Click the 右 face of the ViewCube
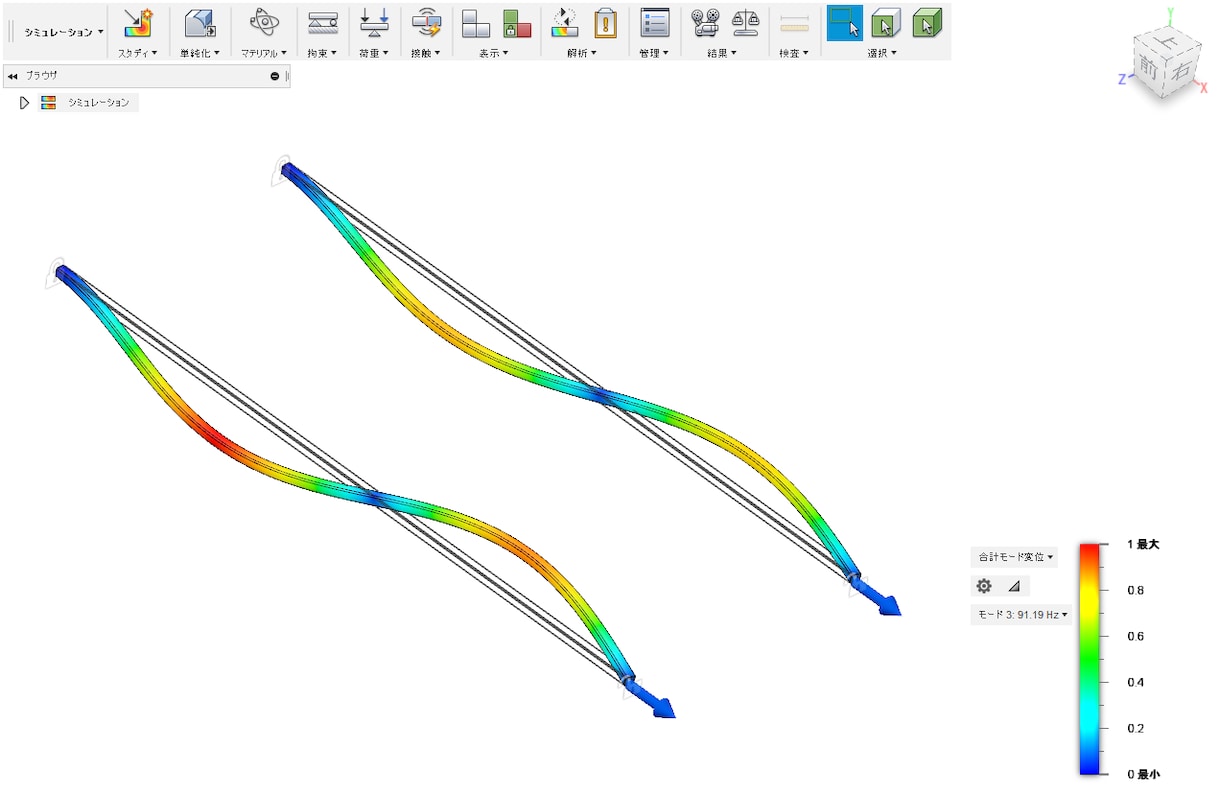Image resolution: width=1220 pixels, height=795 pixels. pyautogui.click(x=1183, y=70)
